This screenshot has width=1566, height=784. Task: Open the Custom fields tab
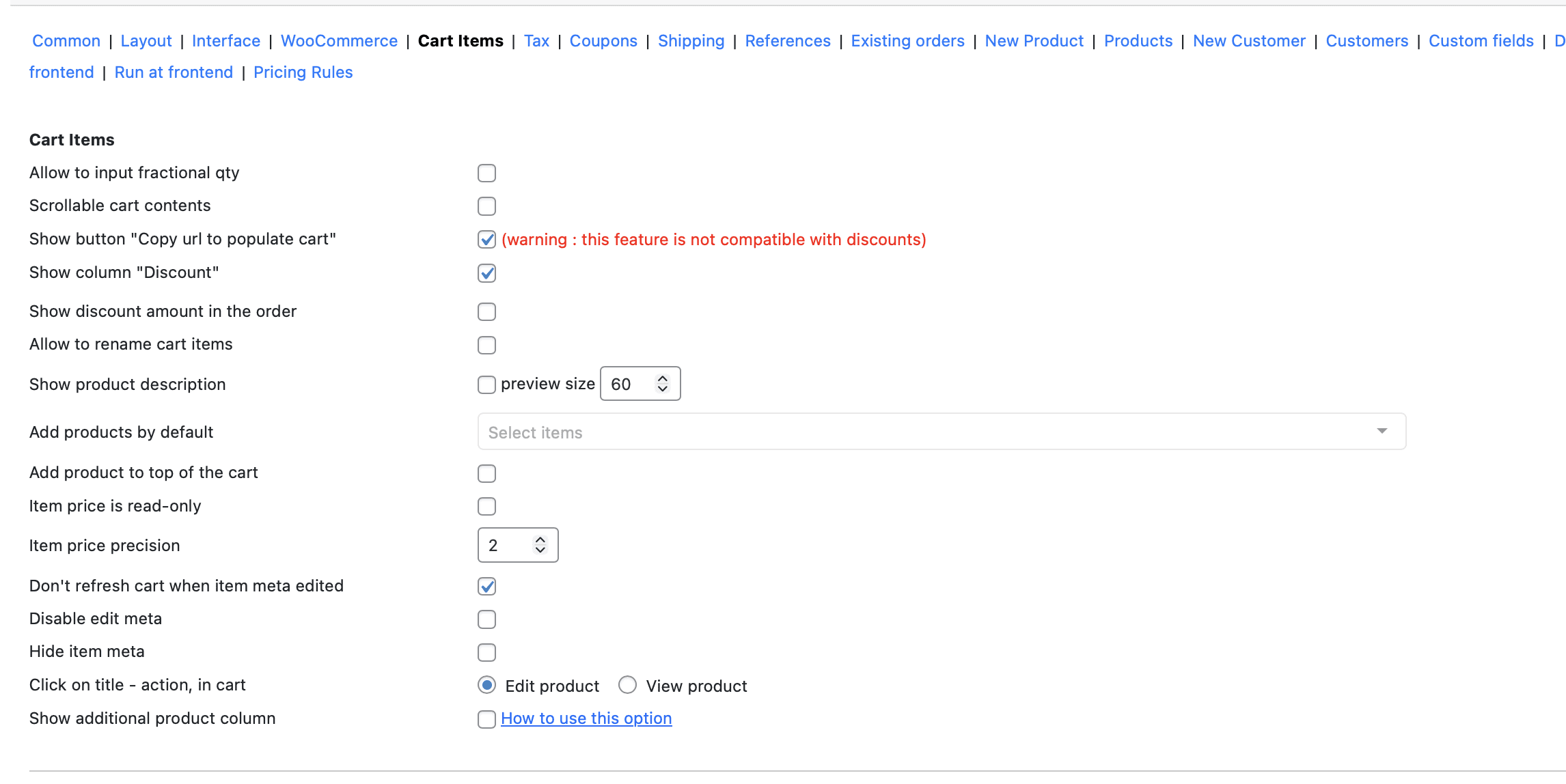click(x=1481, y=41)
